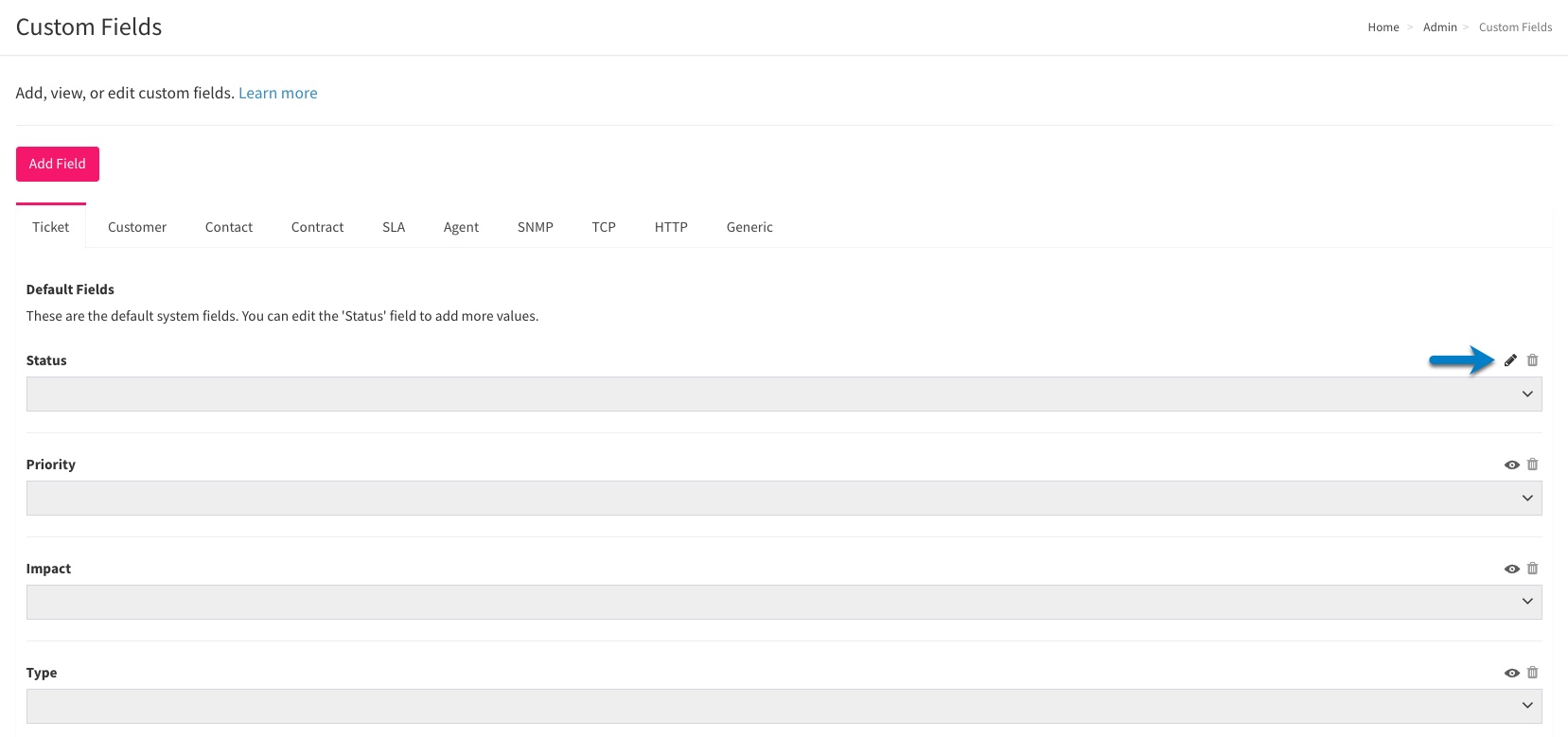Navigate to Home in breadcrumb
Viewport: 1568px width, 737px height.
1383,27
